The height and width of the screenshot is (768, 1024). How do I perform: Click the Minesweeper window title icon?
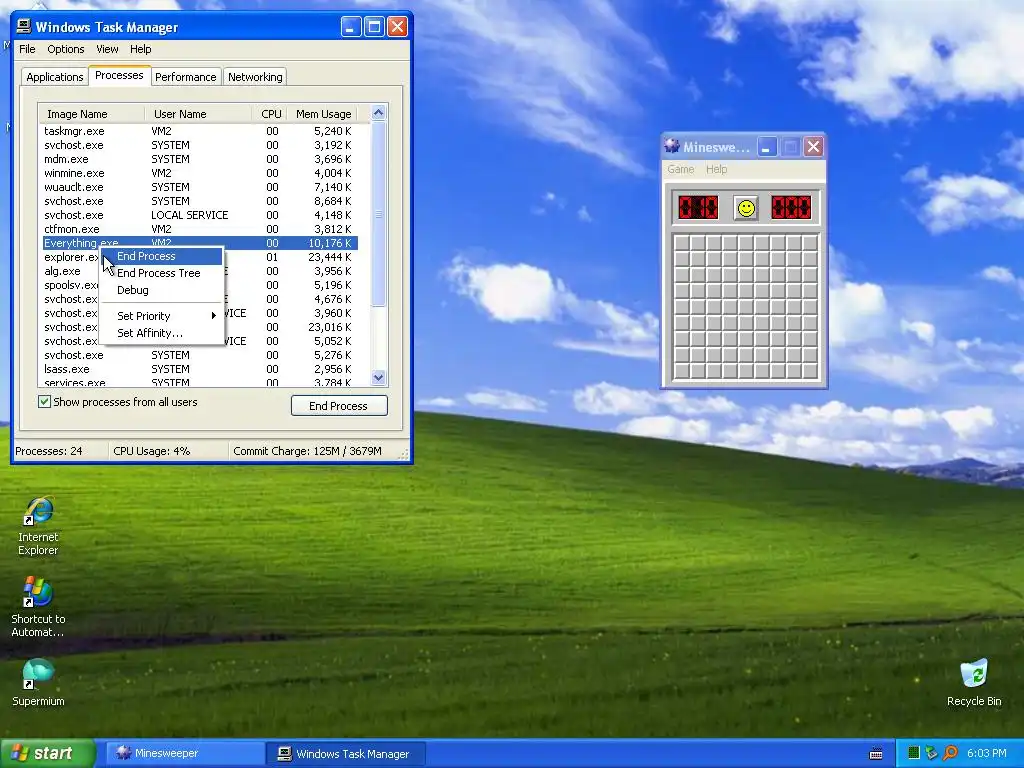click(672, 147)
